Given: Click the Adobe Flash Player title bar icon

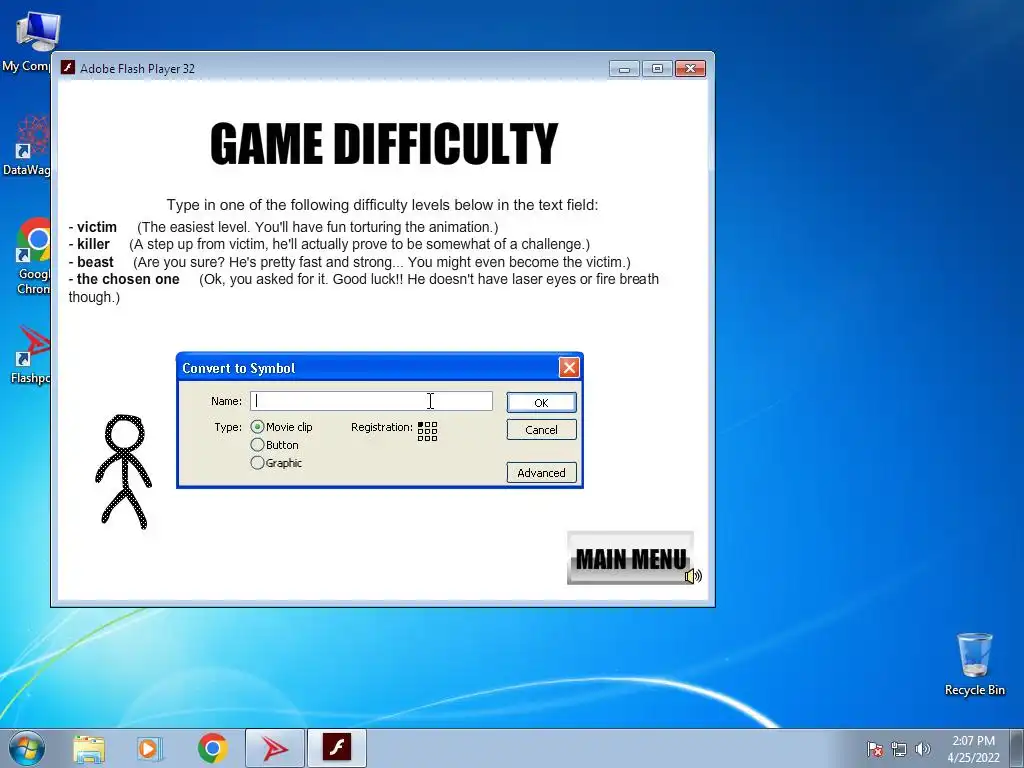Looking at the screenshot, I should 68,68.
